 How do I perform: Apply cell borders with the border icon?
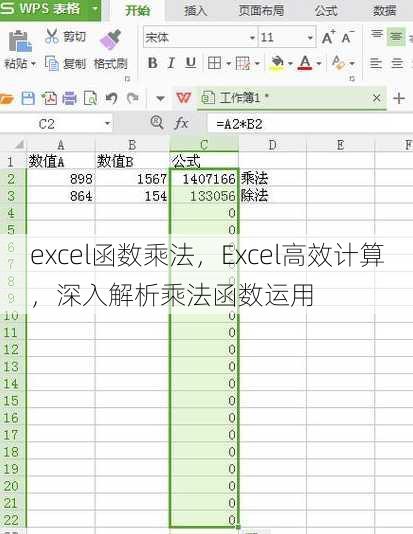pos(215,63)
